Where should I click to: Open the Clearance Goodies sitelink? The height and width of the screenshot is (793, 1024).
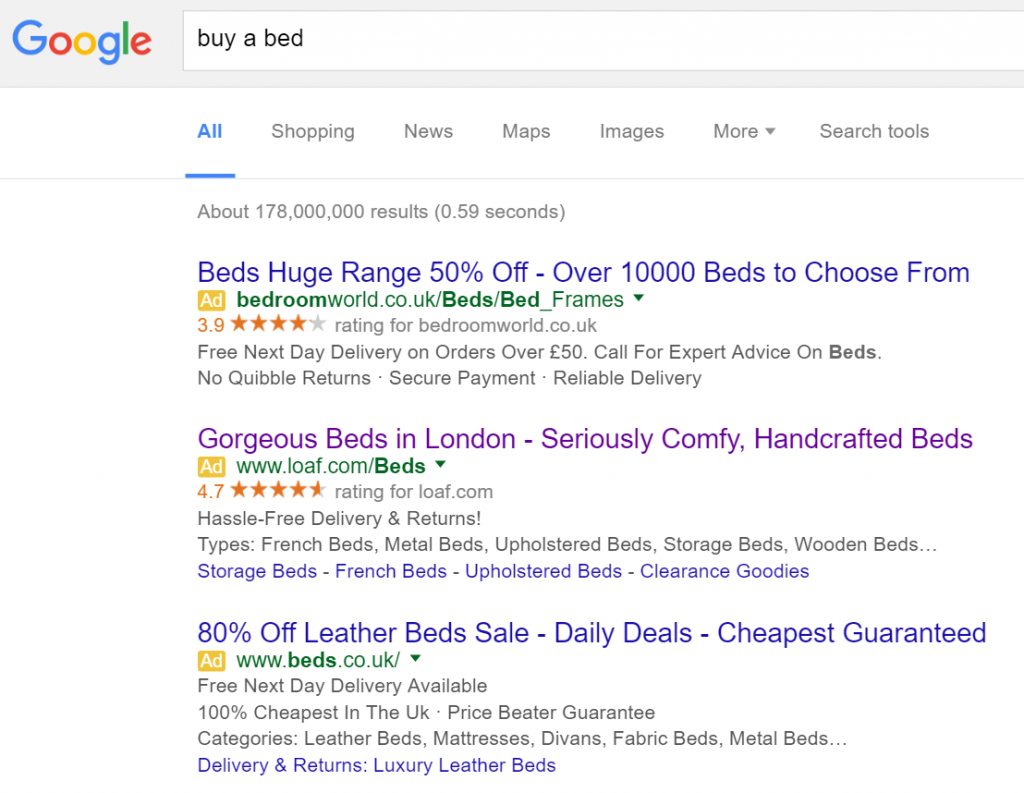(x=724, y=571)
